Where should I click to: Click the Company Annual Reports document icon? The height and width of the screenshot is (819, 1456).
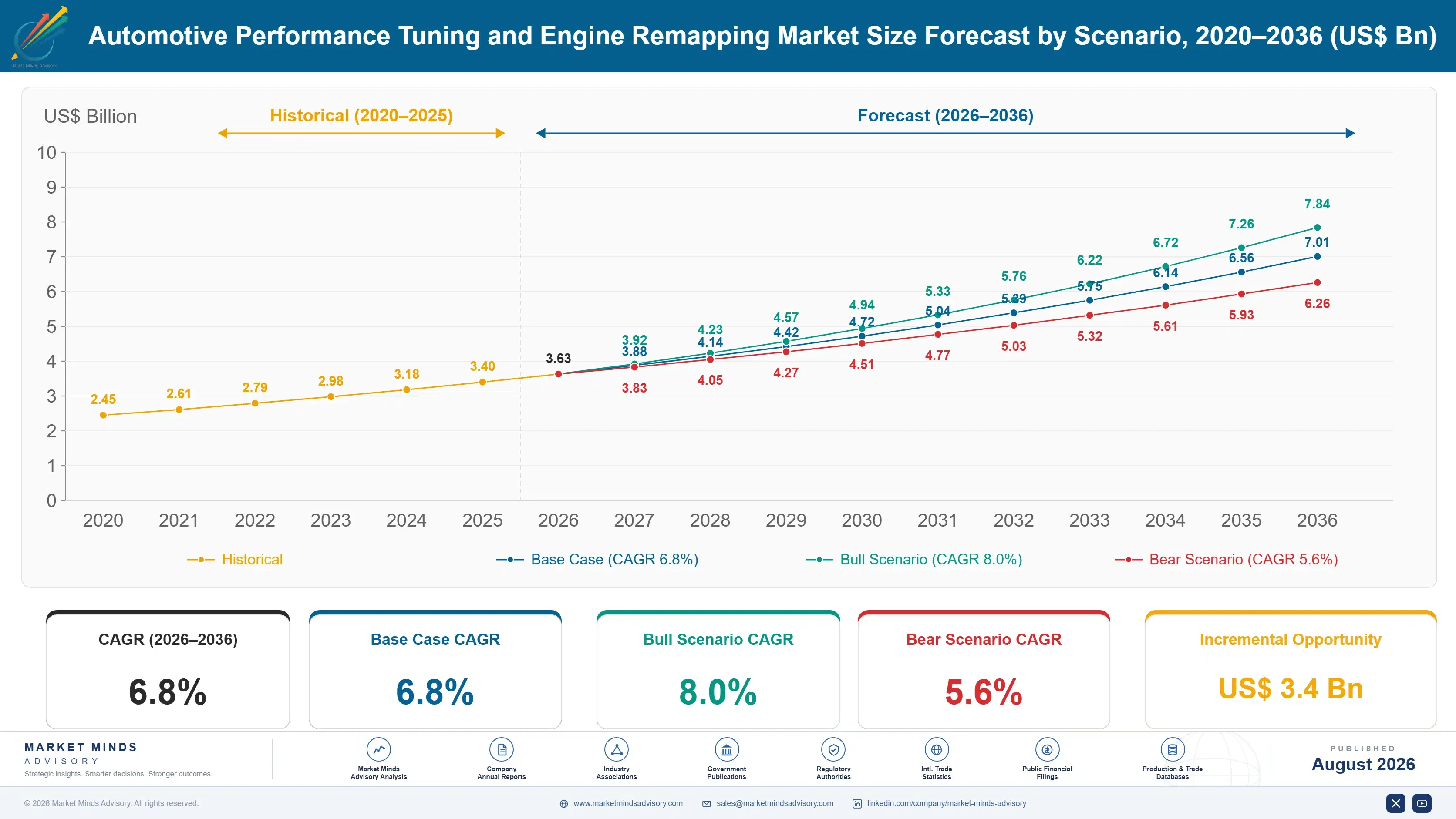click(501, 749)
